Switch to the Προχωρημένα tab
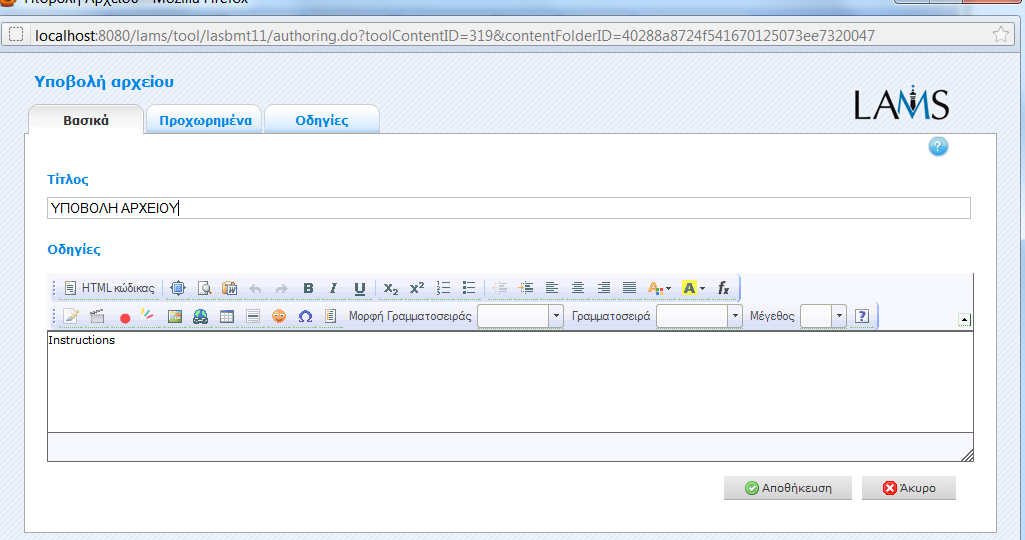The height and width of the screenshot is (540, 1025). [x=205, y=120]
